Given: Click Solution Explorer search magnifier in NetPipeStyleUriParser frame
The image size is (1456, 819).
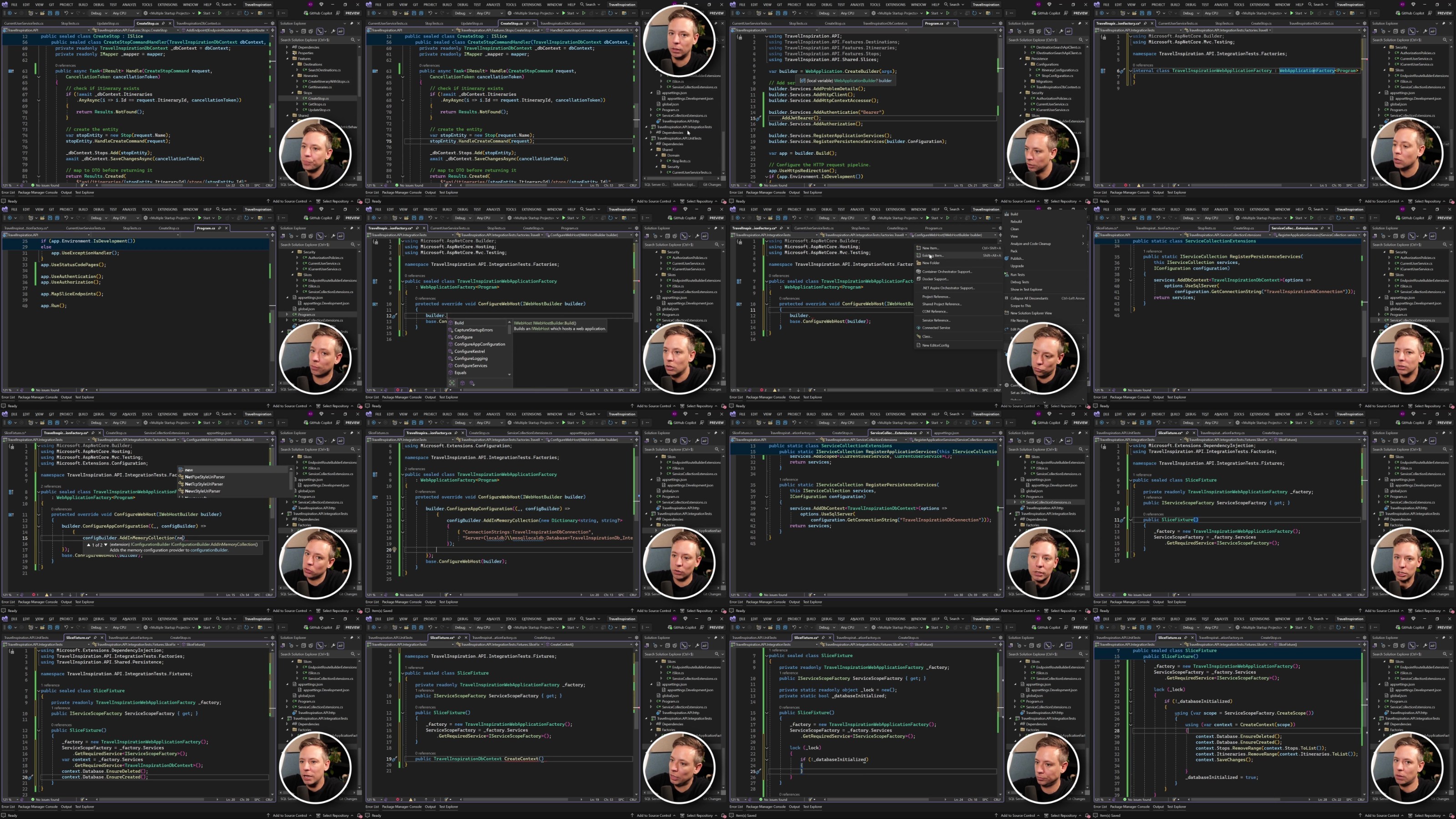Looking at the screenshot, I should click(x=353, y=450).
